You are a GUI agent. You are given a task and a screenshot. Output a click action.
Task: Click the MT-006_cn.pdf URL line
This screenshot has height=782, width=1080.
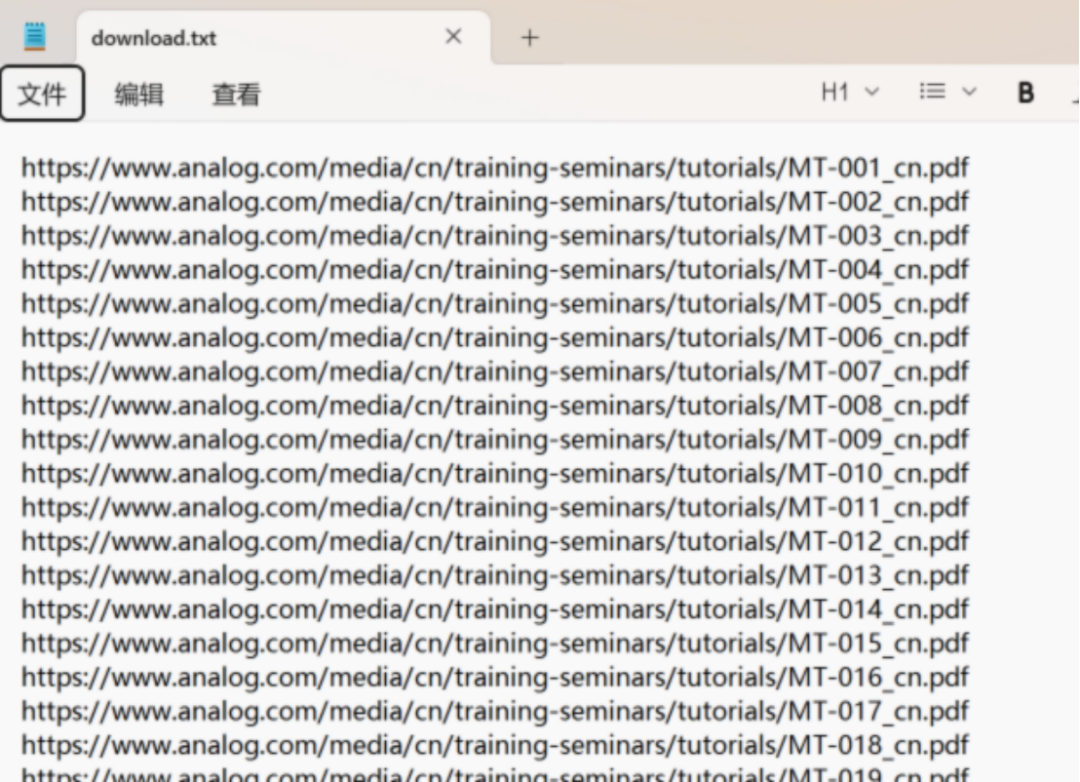[x=495, y=338]
